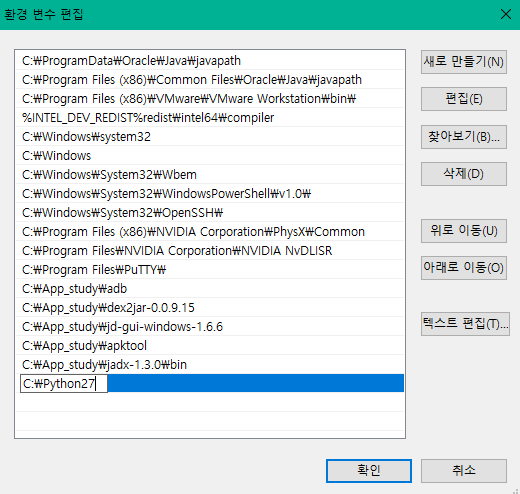The height and width of the screenshot is (494, 520).
Task: Click the 편집(E) button
Action: (464, 99)
